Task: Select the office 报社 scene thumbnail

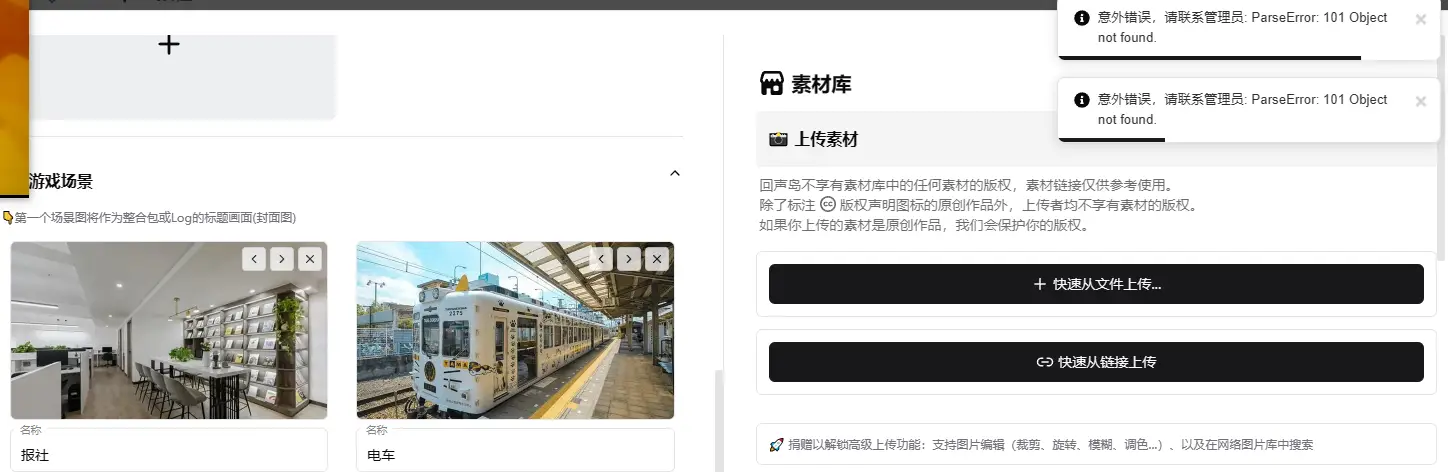Action: (x=169, y=330)
